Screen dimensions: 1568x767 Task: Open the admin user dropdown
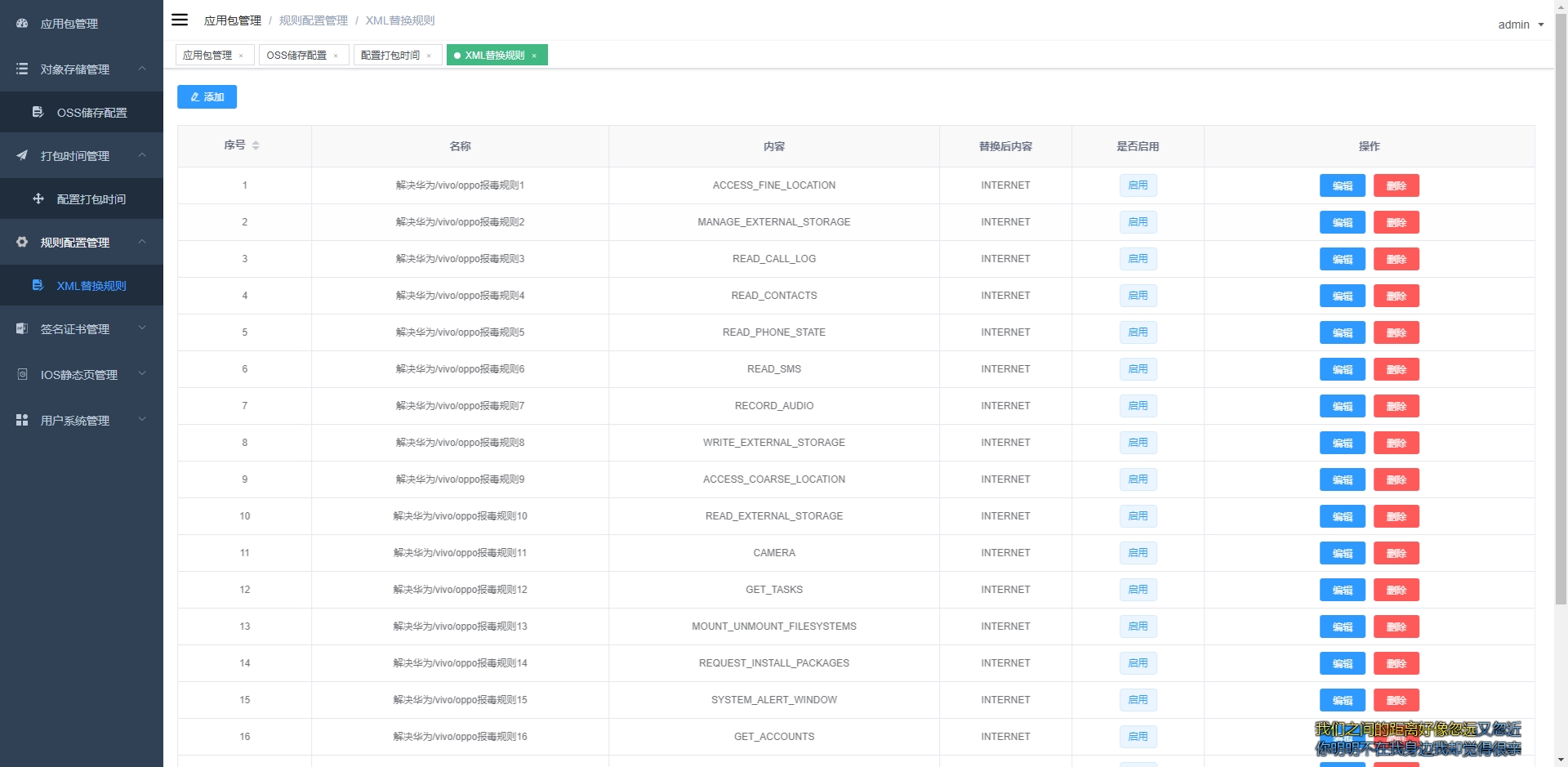[x=1520, y=25]
